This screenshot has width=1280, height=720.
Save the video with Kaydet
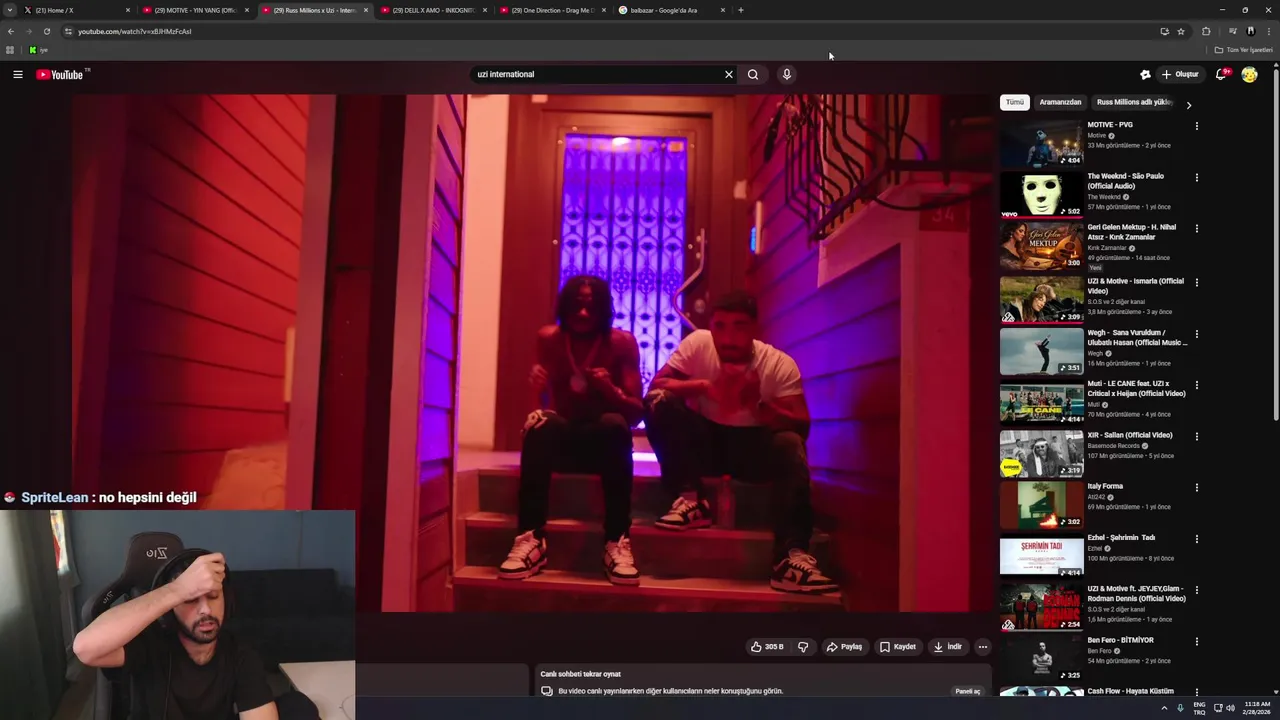pos(897,647)
